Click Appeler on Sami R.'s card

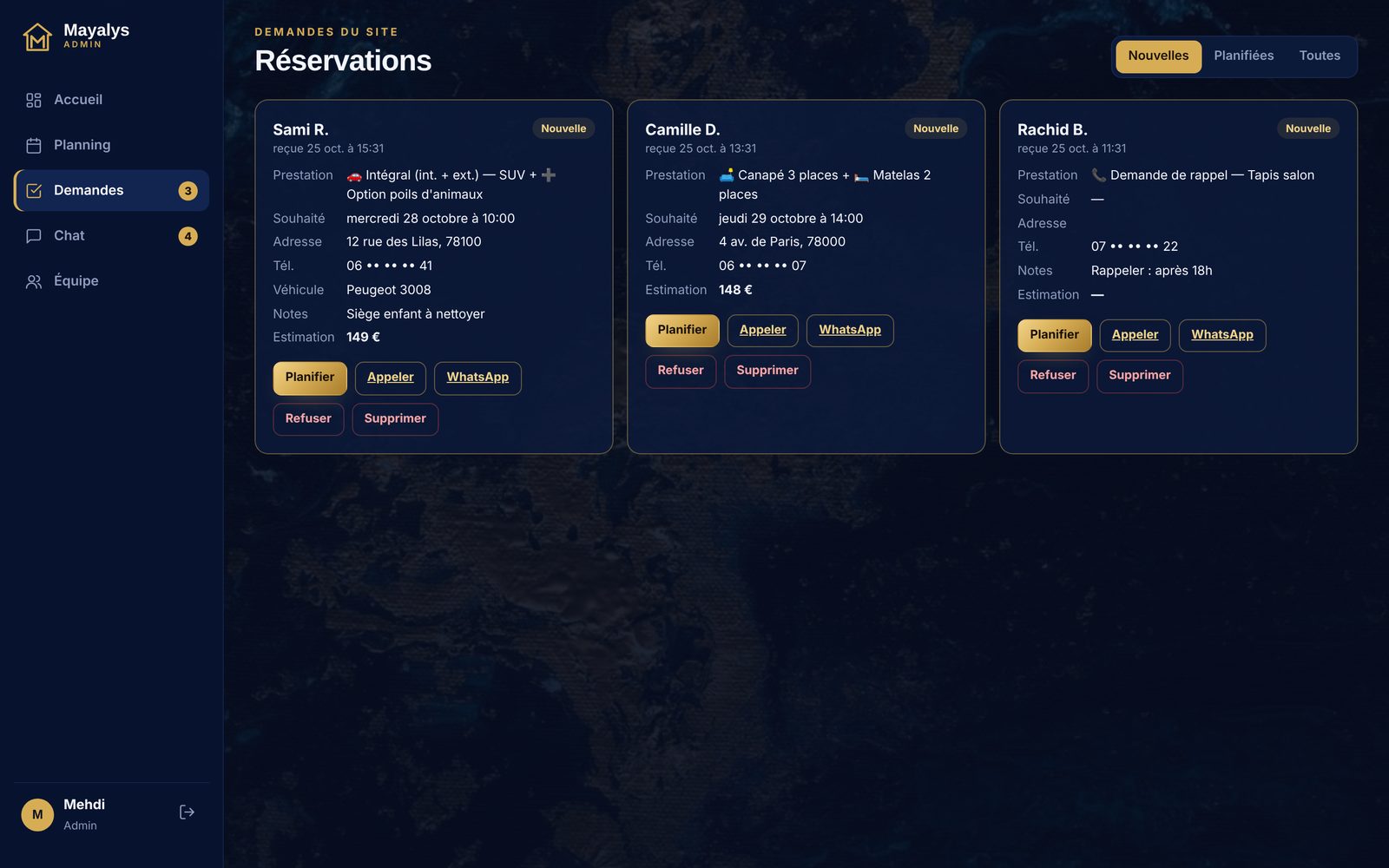391,378
